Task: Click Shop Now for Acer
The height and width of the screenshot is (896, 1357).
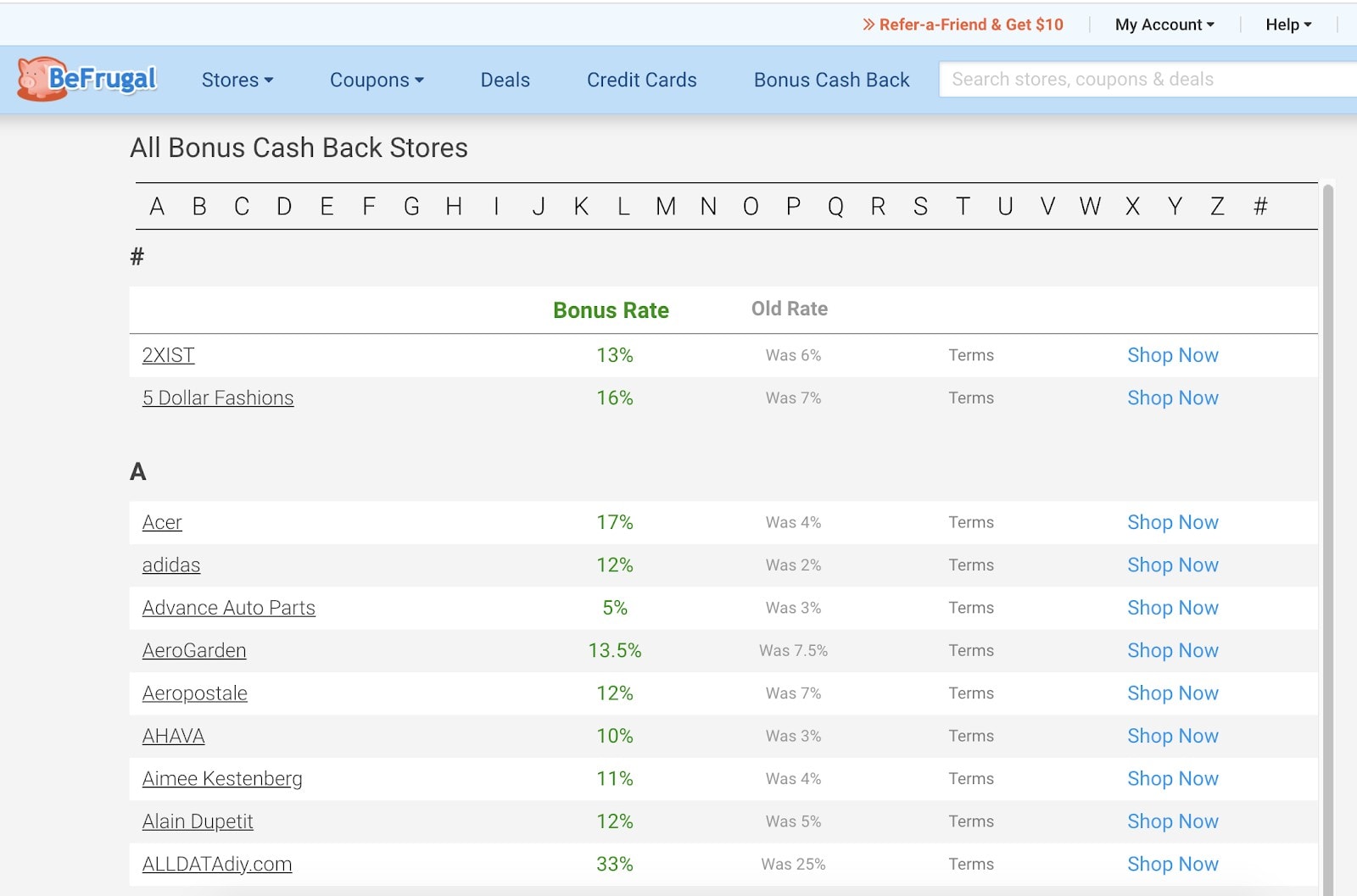Action: (x=1173, y=522)
